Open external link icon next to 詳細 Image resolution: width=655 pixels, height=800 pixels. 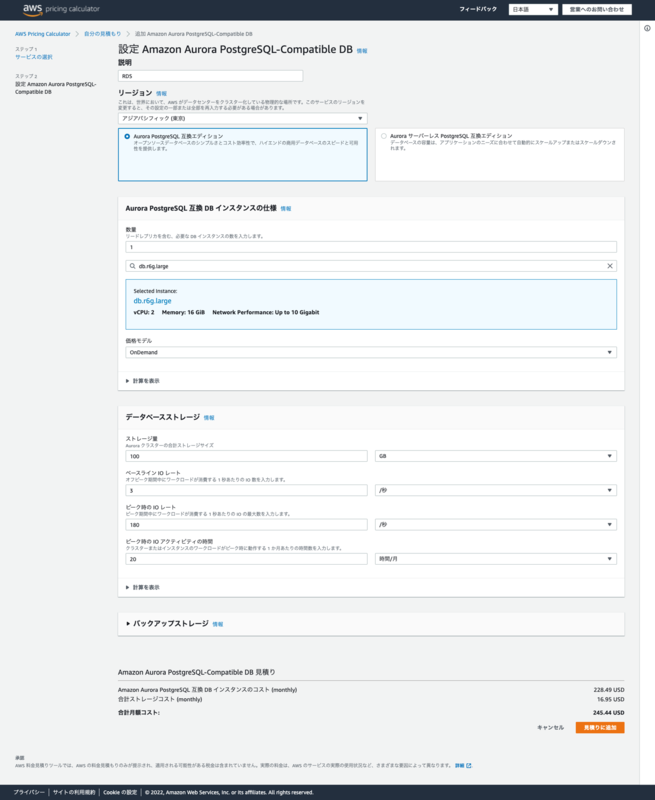pyautogui.click(x=469, y=765)
